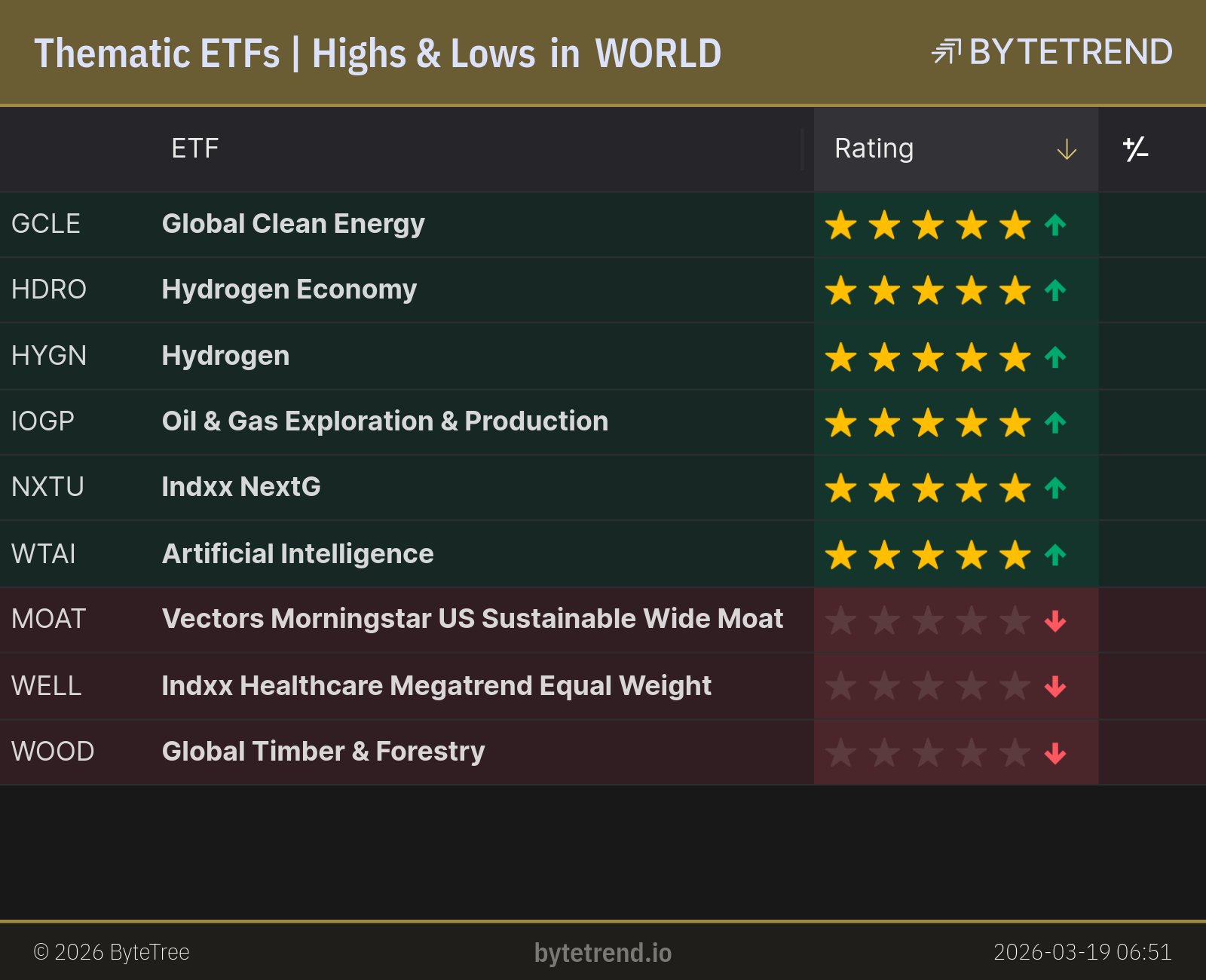This screenshot has width=1206, height=980.
Task: Select the WOOD ticker symbol
Action: (x=53, y=752)
